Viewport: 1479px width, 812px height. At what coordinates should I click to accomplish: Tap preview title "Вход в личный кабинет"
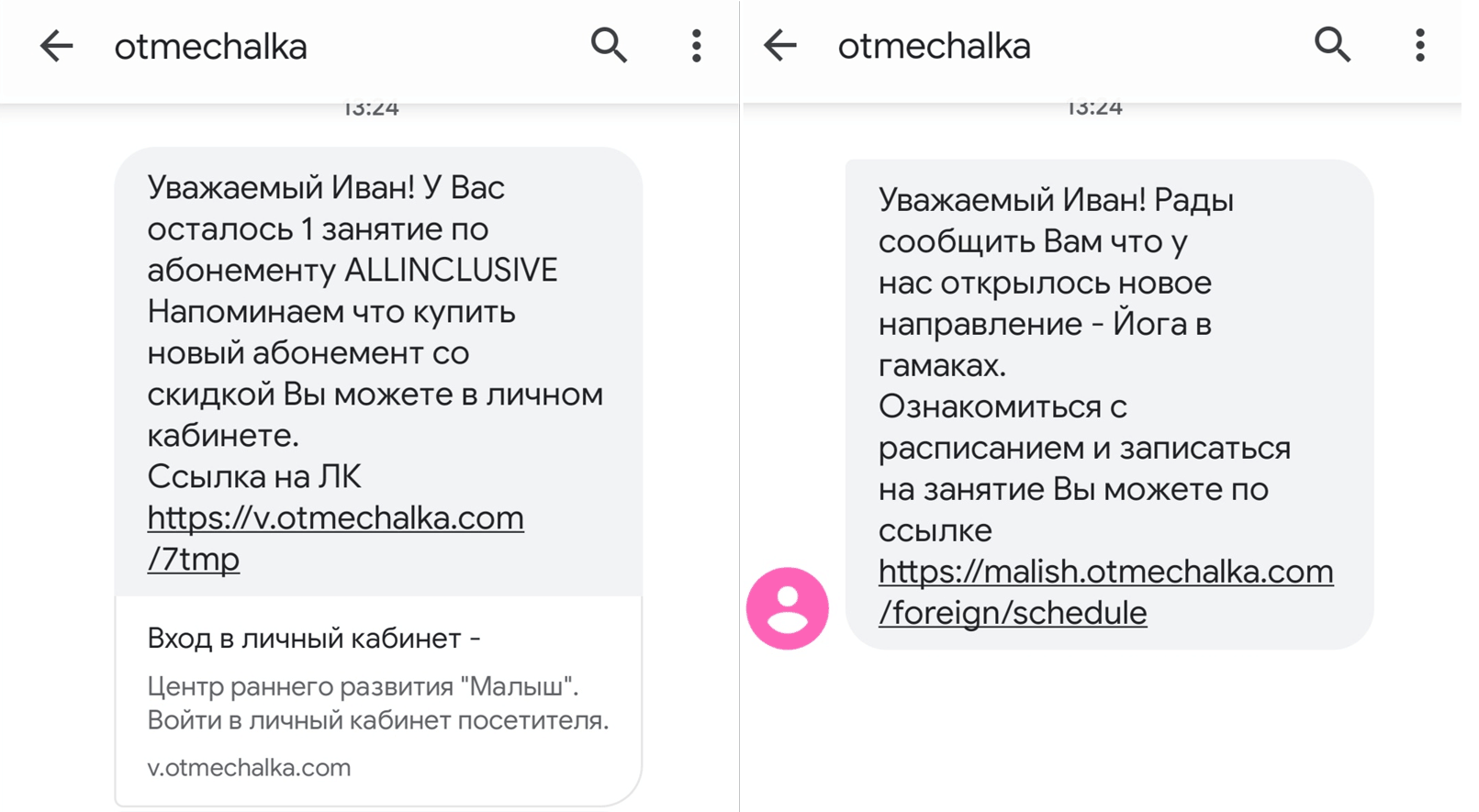(314, 639)
